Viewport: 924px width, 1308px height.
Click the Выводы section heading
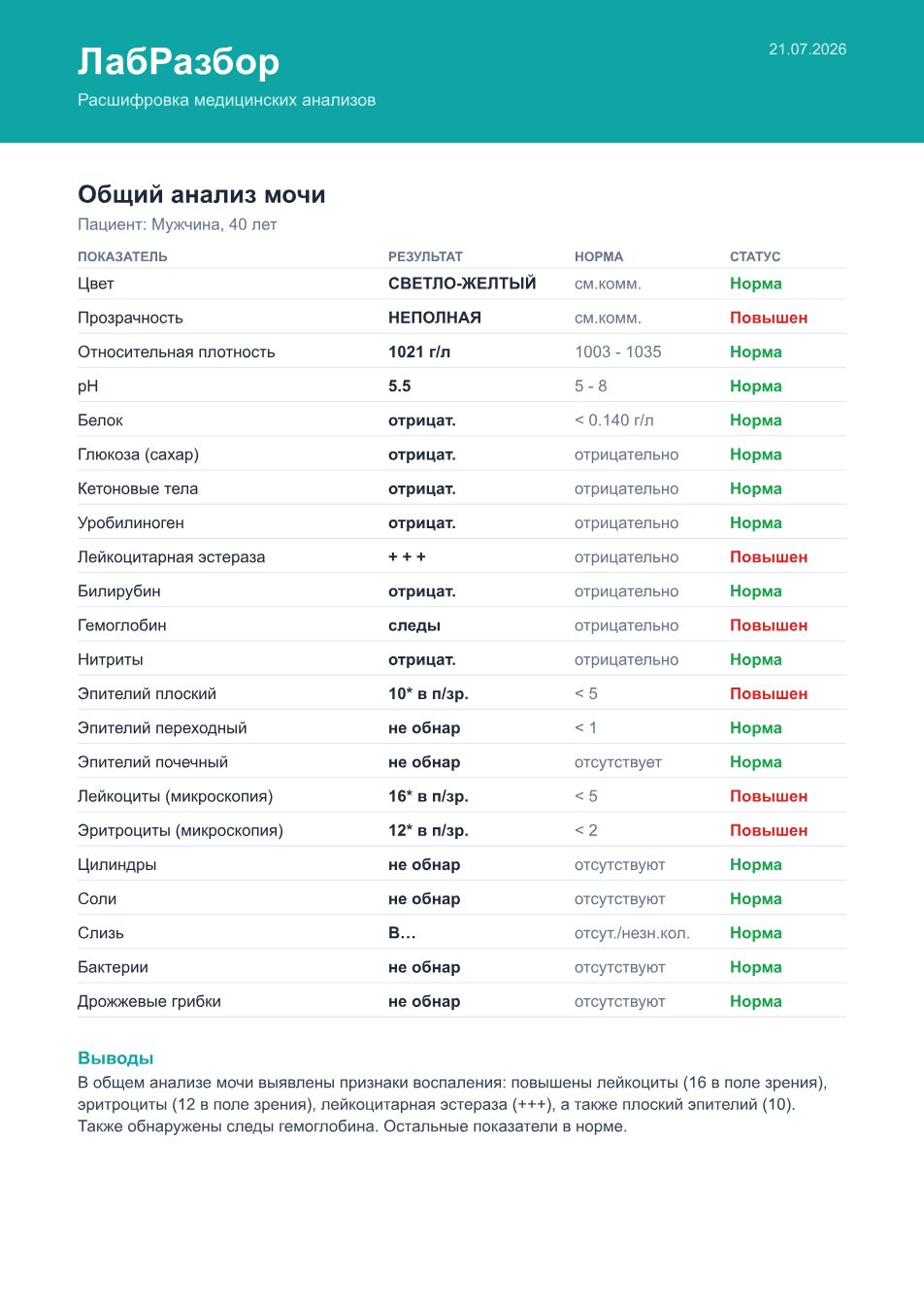point(115,1058)
